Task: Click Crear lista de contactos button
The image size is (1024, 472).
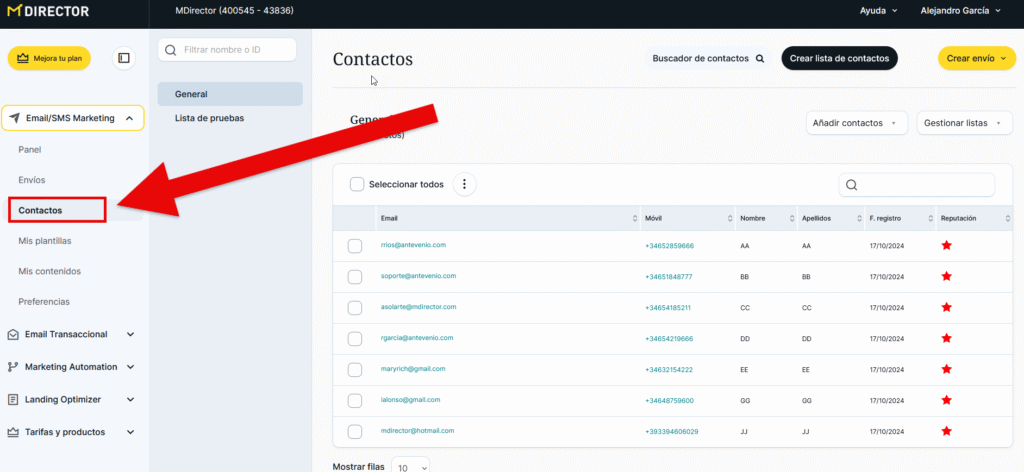Action: 839,58
